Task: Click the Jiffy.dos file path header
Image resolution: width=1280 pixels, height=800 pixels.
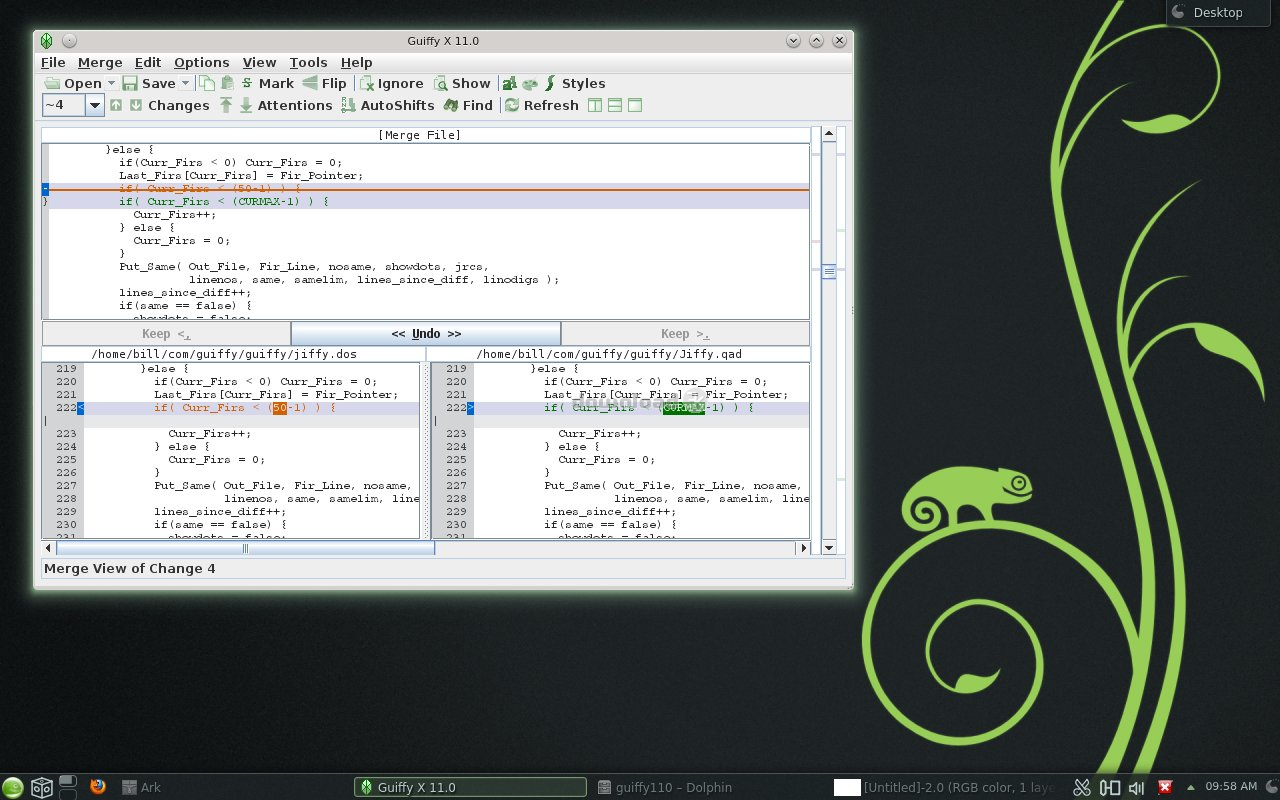Action: tap(224, 354)
